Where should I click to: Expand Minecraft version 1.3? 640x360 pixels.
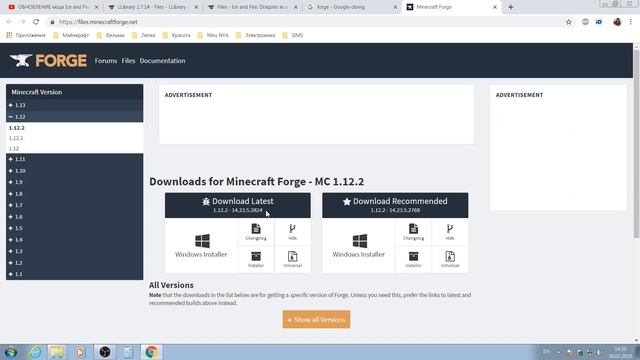click(x=75, y=251)
